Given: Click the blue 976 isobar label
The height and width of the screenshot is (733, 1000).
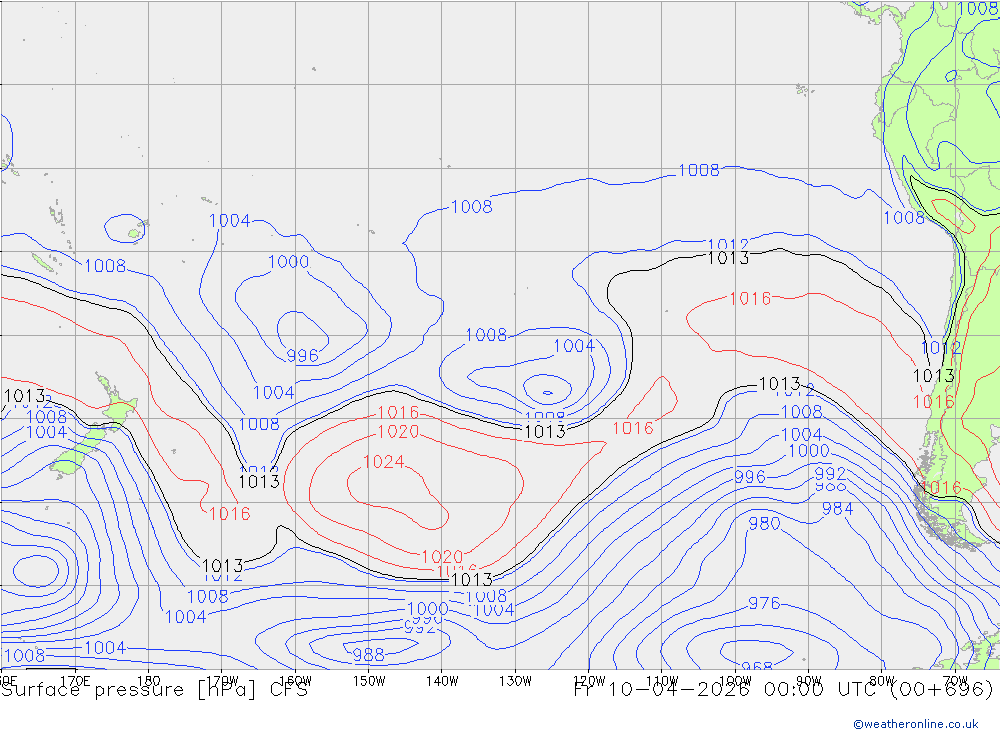Looking at the screenshot, I should coord(763,603).
